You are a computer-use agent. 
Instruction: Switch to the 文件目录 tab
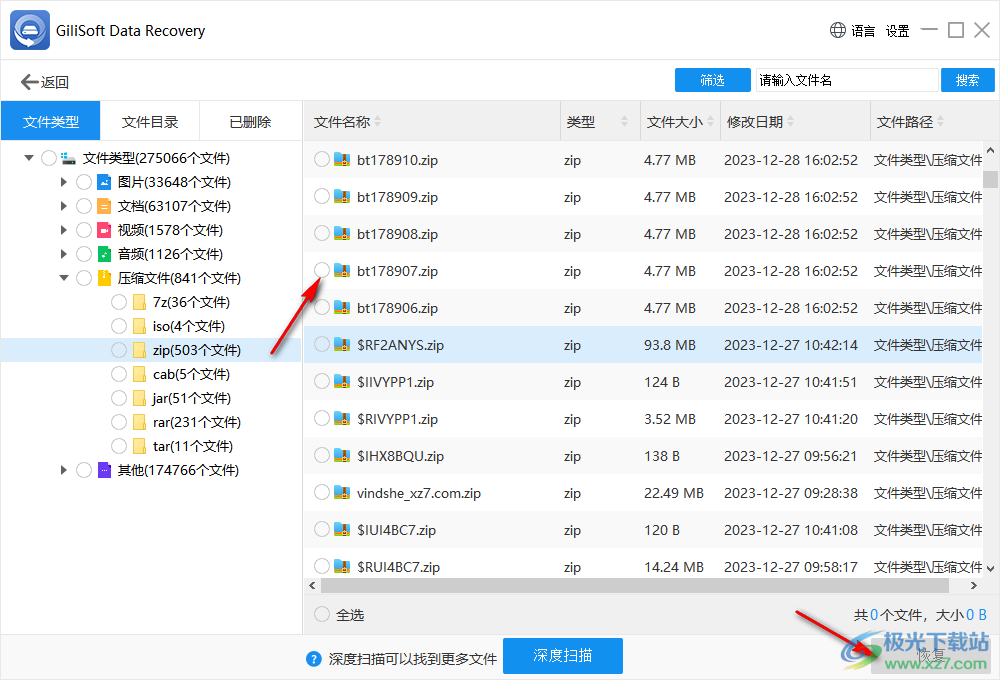click(x=150, y=120)
